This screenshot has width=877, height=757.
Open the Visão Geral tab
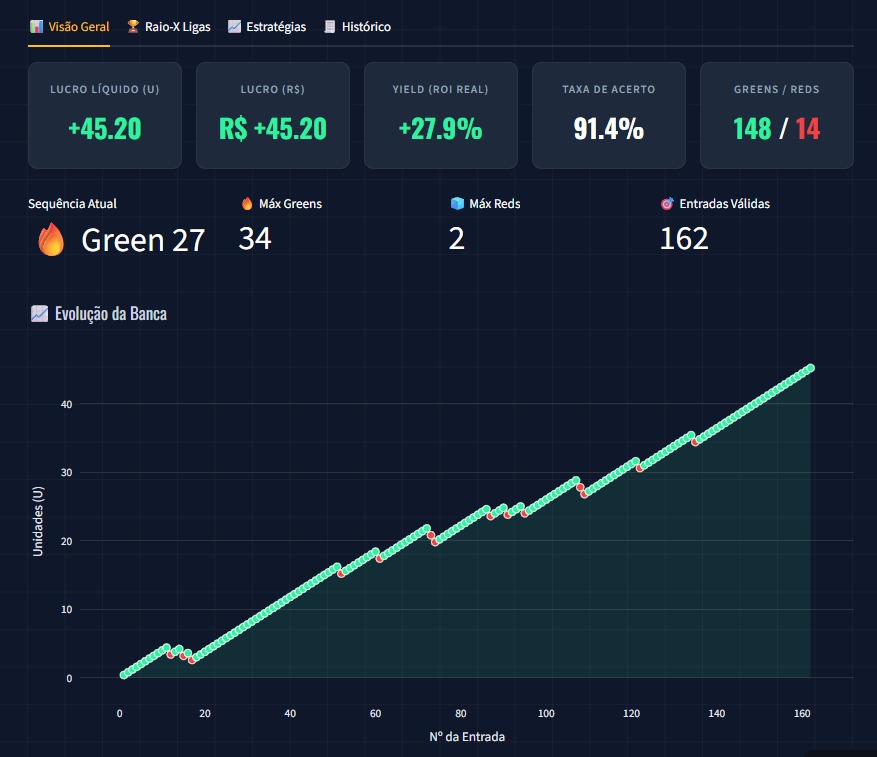tap(69, 27)
